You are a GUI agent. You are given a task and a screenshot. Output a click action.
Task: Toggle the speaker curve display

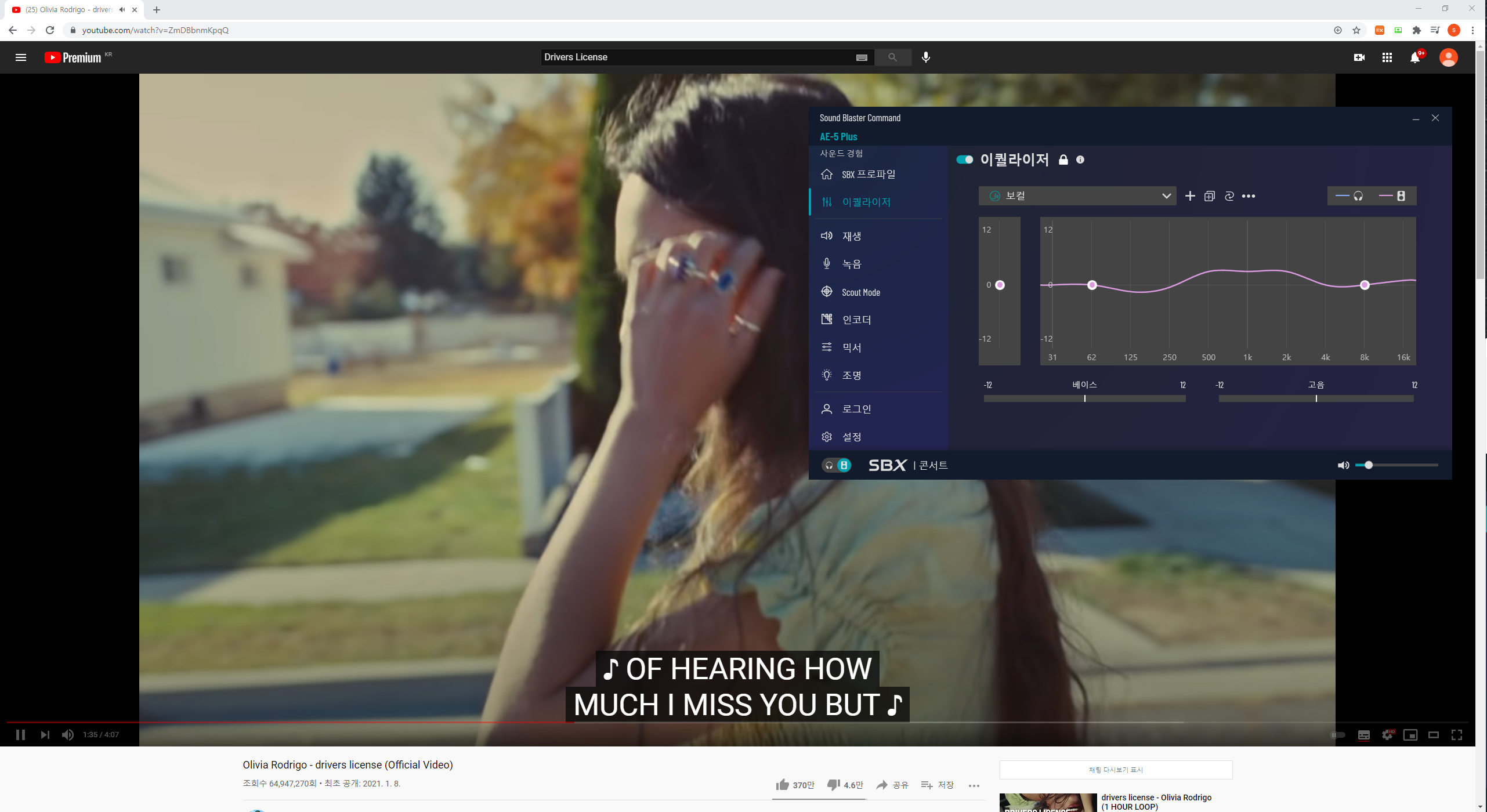pos(1392,196)
